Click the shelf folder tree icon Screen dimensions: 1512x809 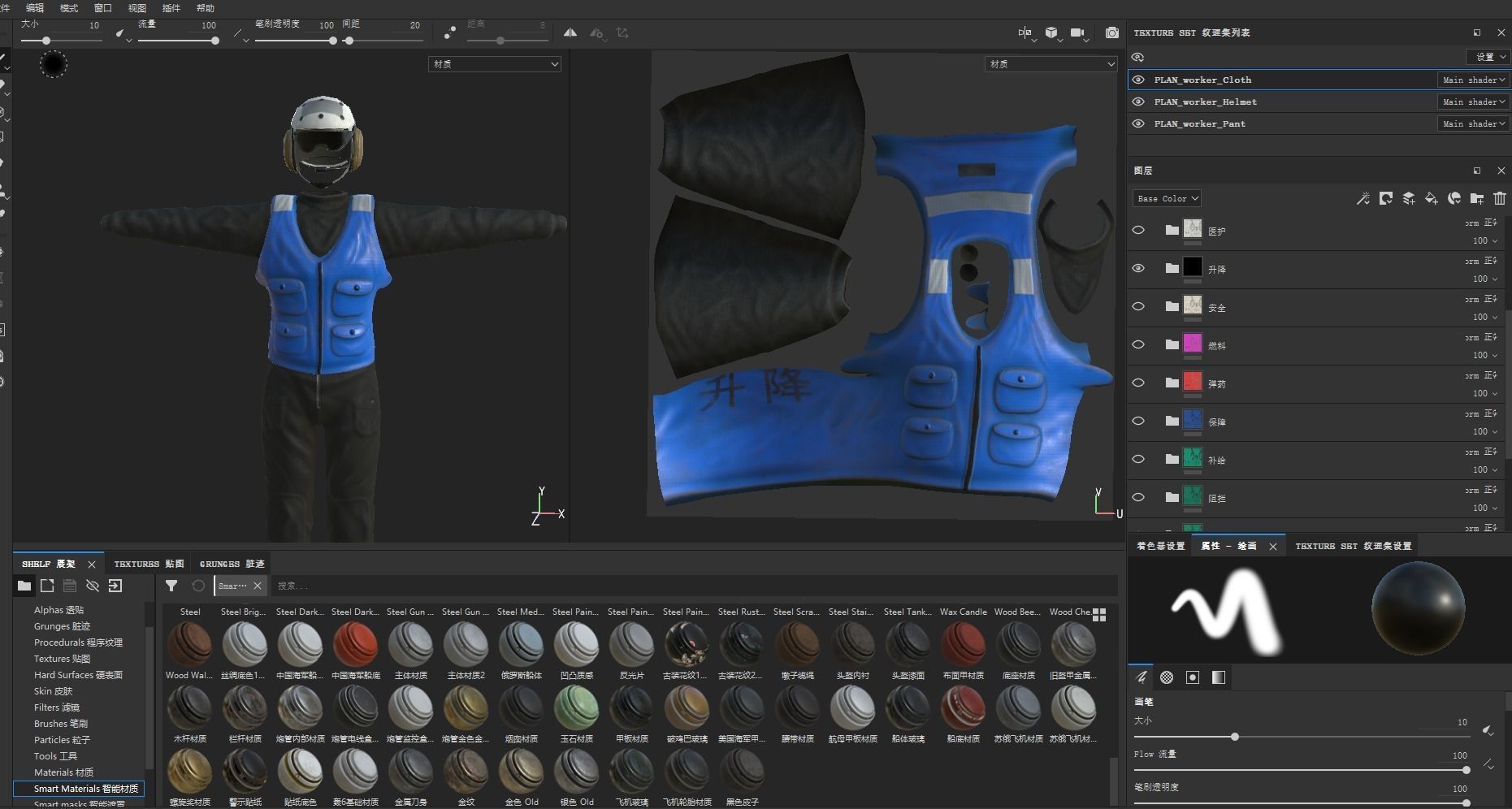(x=24, y=586)
